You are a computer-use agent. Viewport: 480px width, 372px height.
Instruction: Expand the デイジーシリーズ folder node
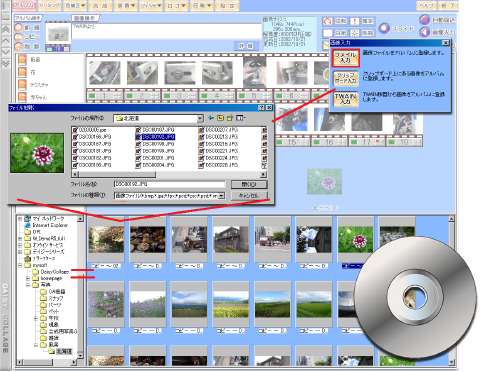click(20, 252)
